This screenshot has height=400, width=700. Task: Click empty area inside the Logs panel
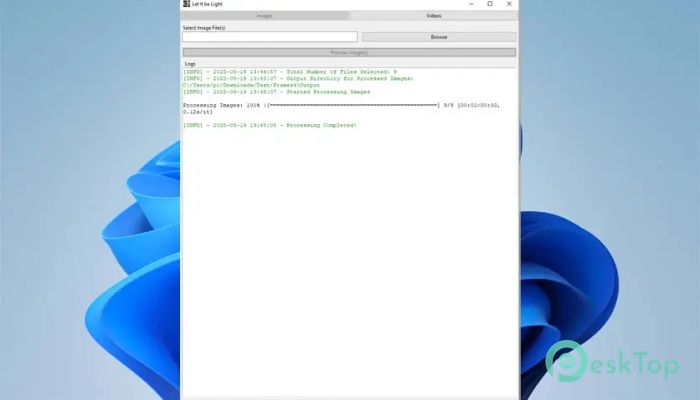pyautogui.click(x=350, y=260)
